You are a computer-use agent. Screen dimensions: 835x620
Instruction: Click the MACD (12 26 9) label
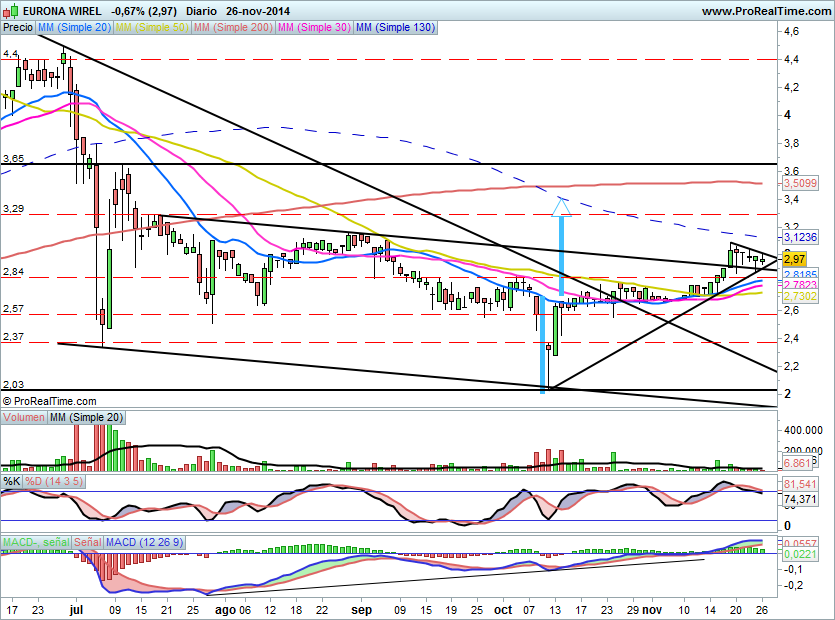144,542
